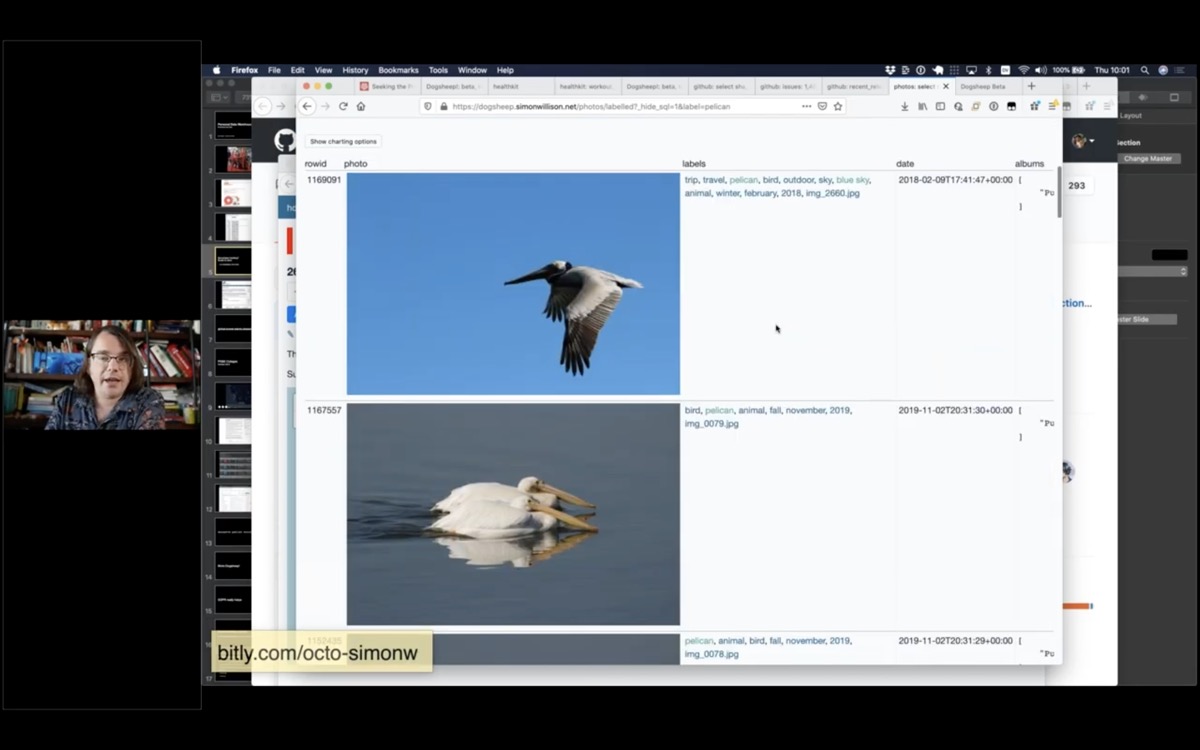The image size is (1200, 750).
Task: Go to the Firefox home page icon
Action: pos(361,106)
